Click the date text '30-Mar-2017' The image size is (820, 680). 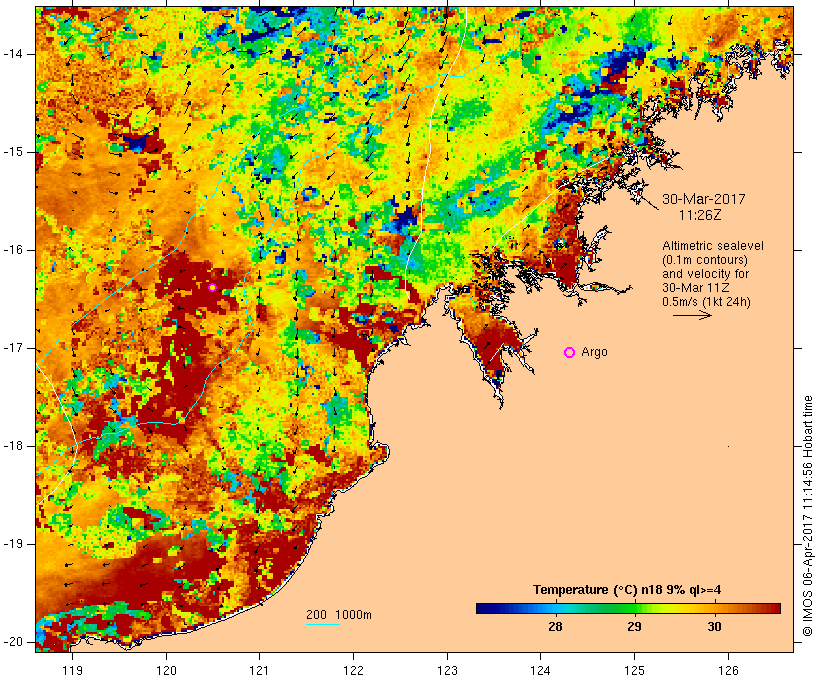click(x=704, y=199)
